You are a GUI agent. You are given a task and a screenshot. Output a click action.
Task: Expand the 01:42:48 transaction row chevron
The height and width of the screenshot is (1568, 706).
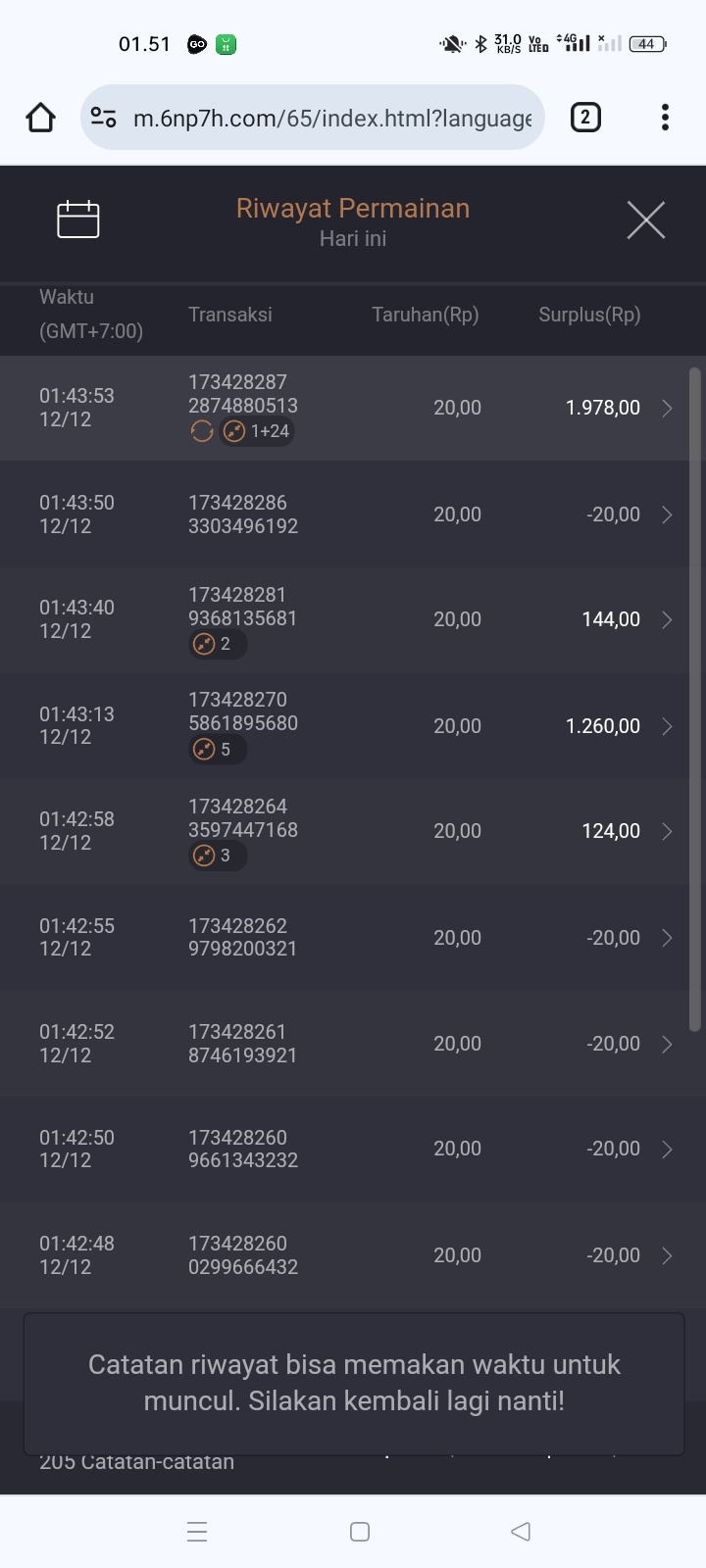point(667,1255)
